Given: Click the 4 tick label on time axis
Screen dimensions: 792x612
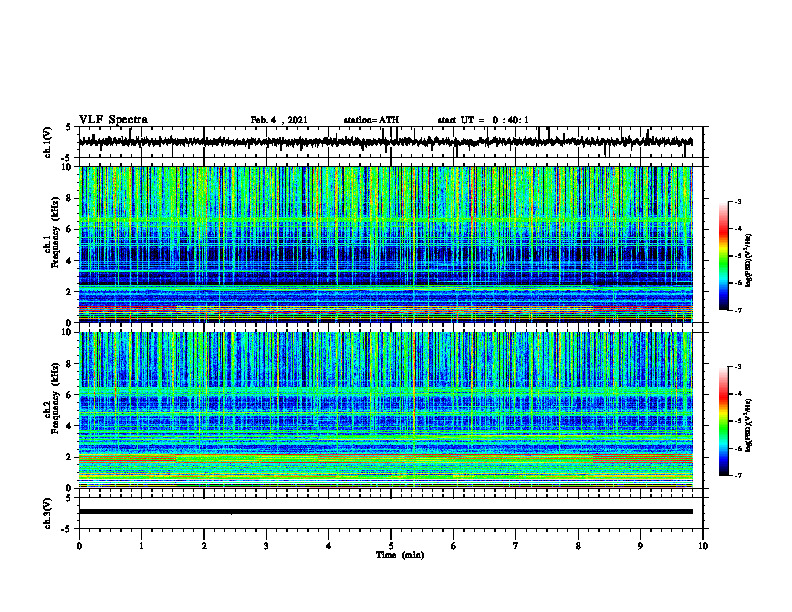Looking at the screenshot, I should tap(329, 546).
